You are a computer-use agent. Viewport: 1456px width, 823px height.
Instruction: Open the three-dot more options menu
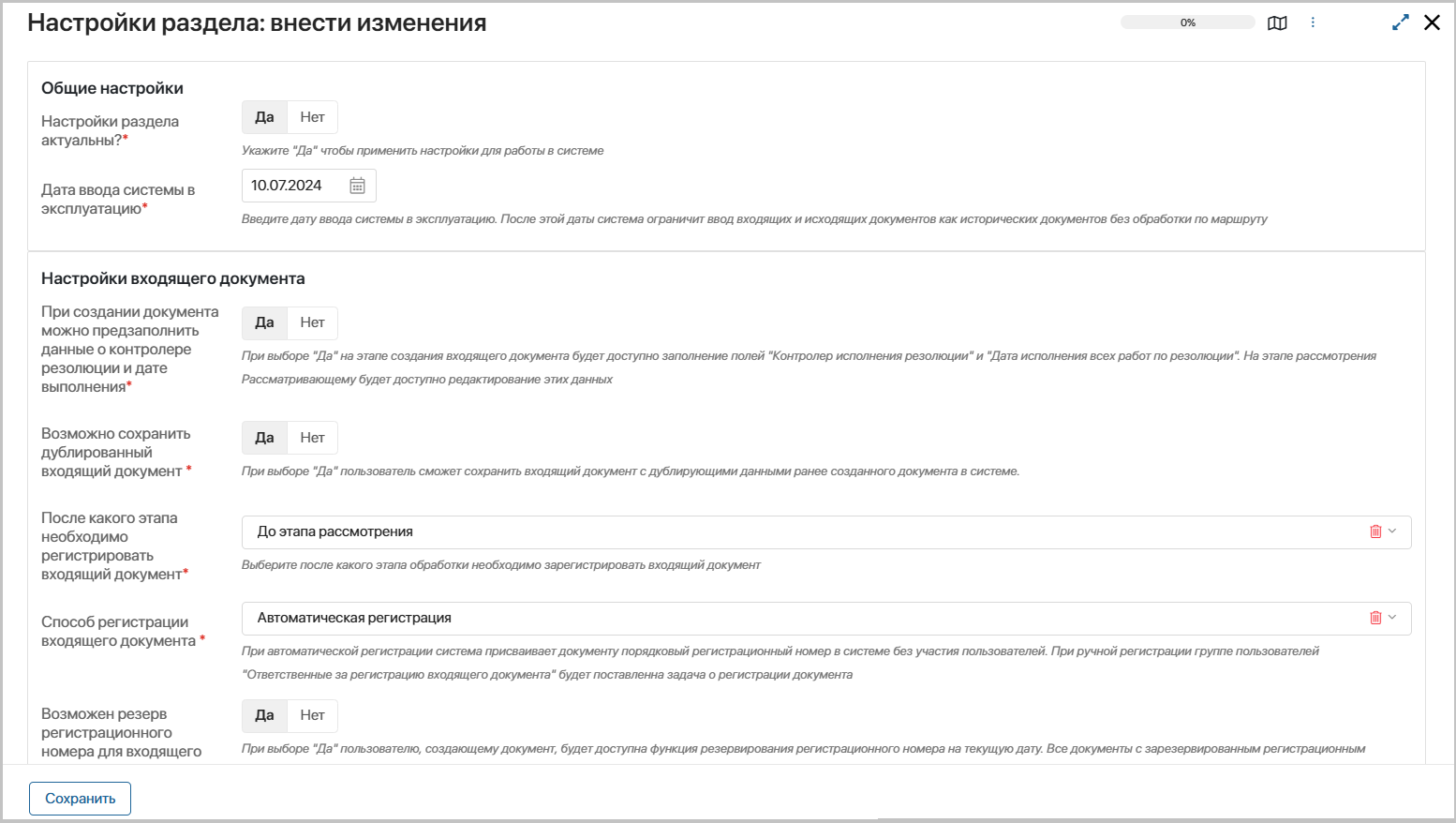pyautogui.click(x=1313, y=22)
